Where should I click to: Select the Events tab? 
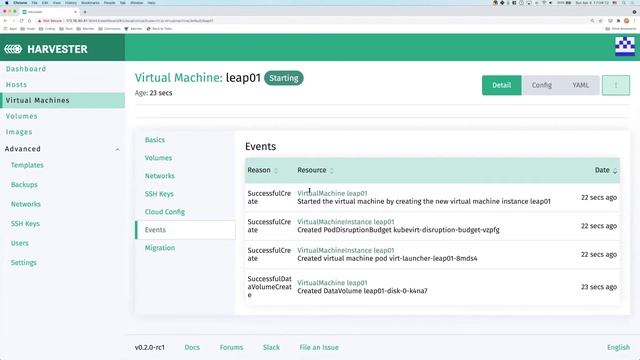[185, 230]
